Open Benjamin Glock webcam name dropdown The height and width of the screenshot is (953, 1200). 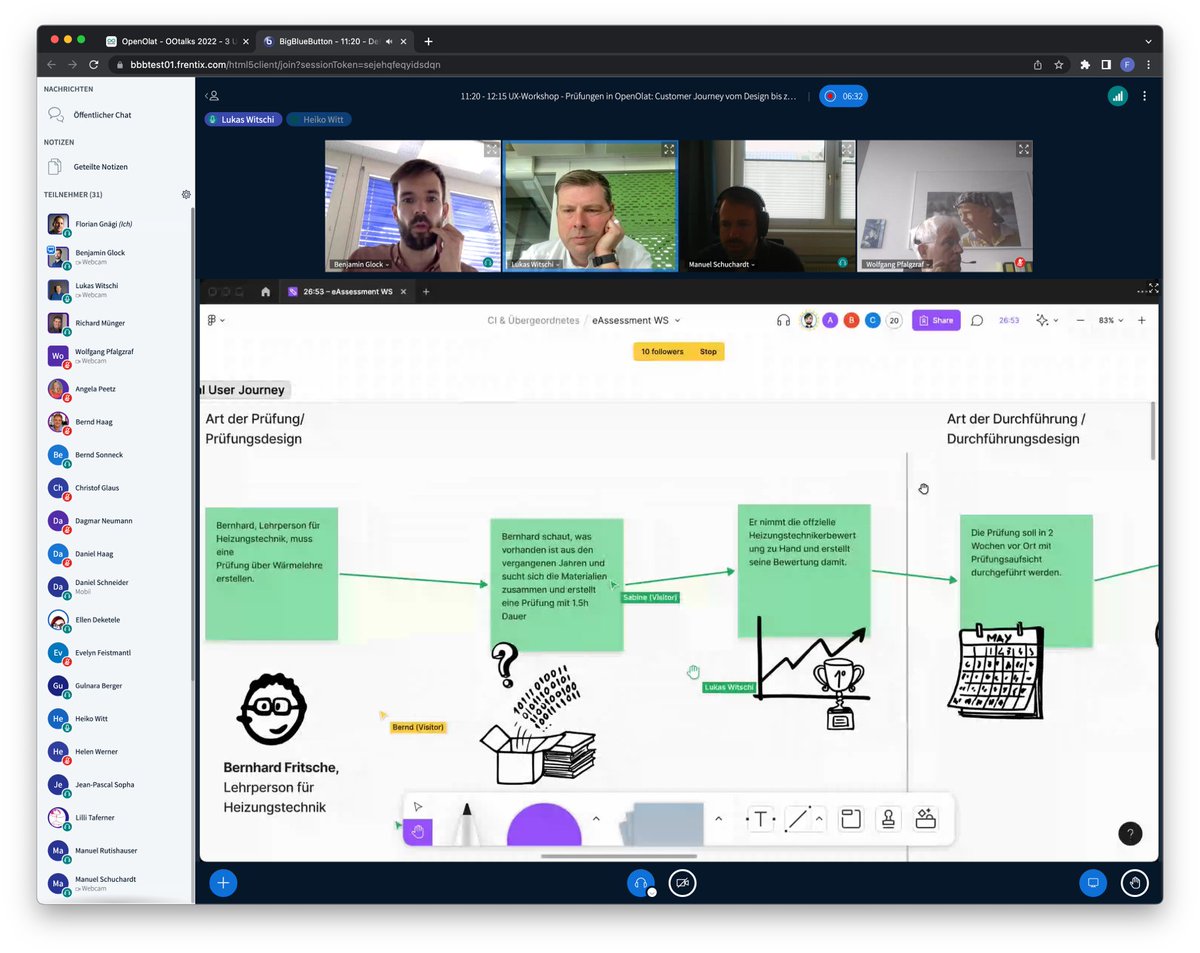click(360, 265)
